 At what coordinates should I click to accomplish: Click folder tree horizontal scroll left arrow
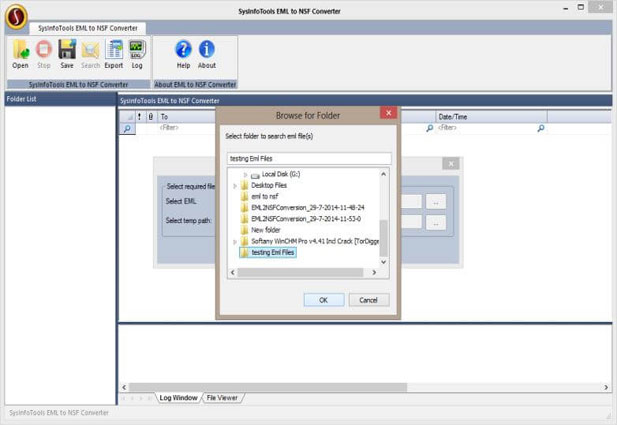(x=233, y=272)
